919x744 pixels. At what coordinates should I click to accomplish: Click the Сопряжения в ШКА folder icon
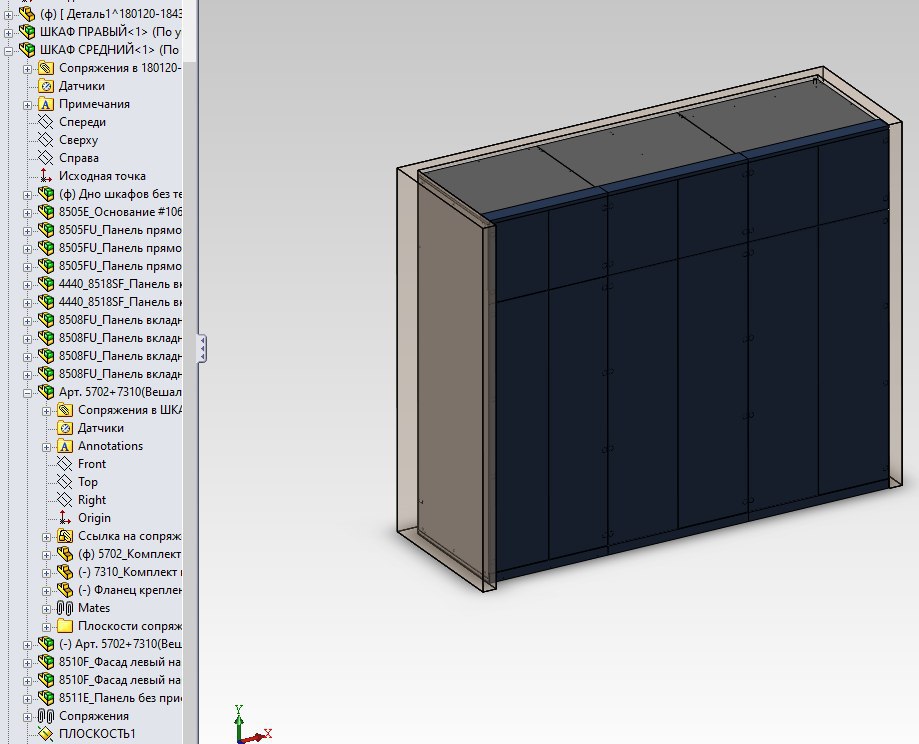(x=64, y=410)
